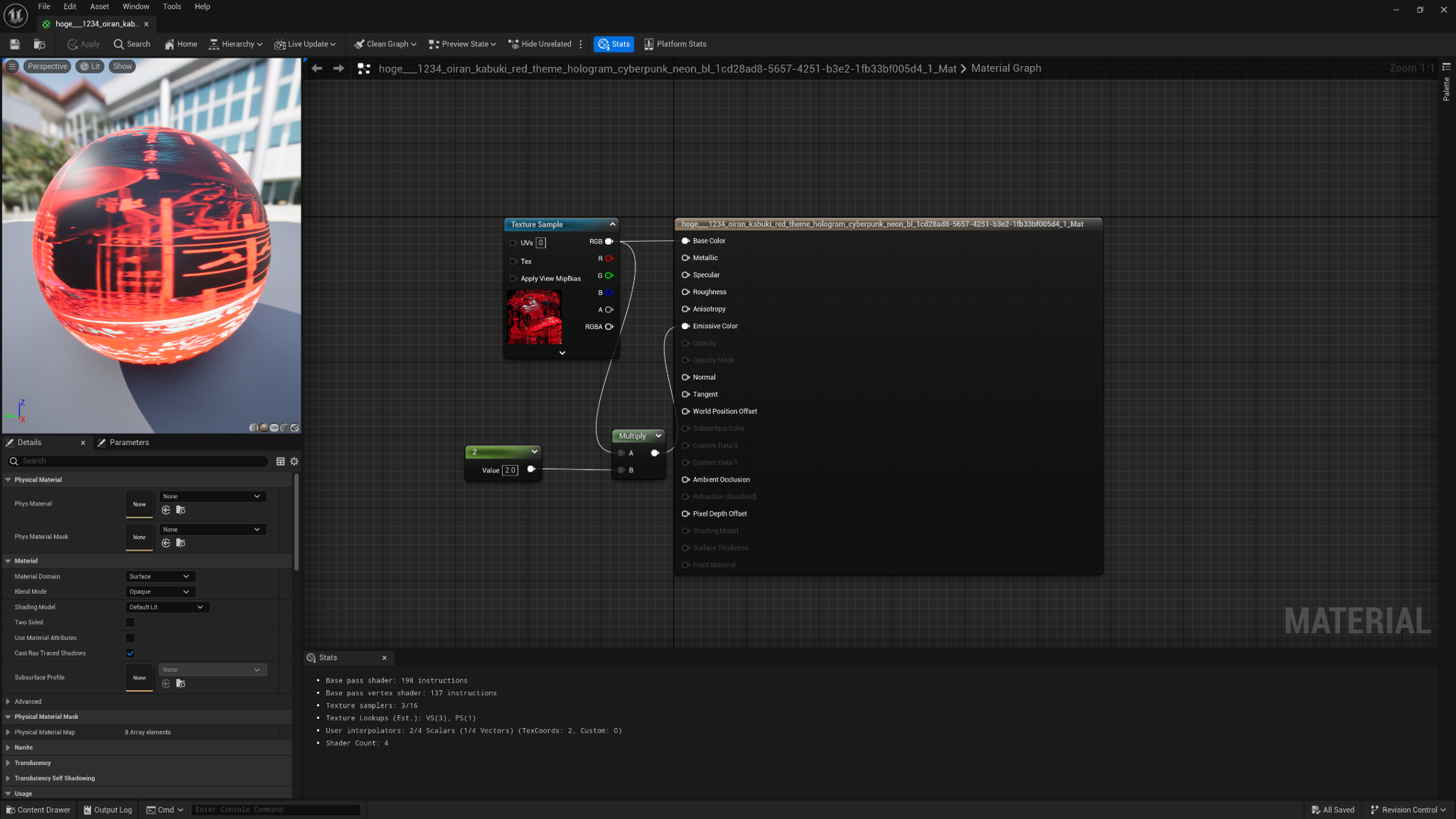Screen dimensions: 1456x819
Task: Click the Browse to asset icon
Action: (39, 44)
